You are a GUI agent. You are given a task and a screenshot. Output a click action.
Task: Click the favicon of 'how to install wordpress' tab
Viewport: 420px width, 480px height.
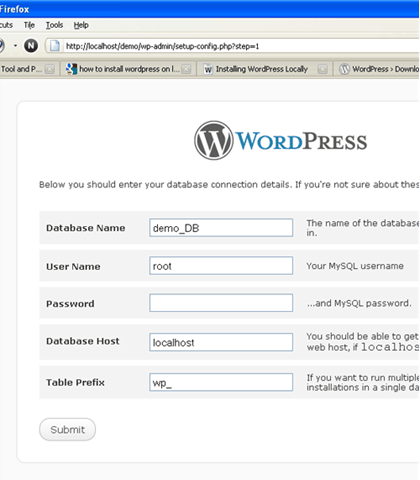71,69
